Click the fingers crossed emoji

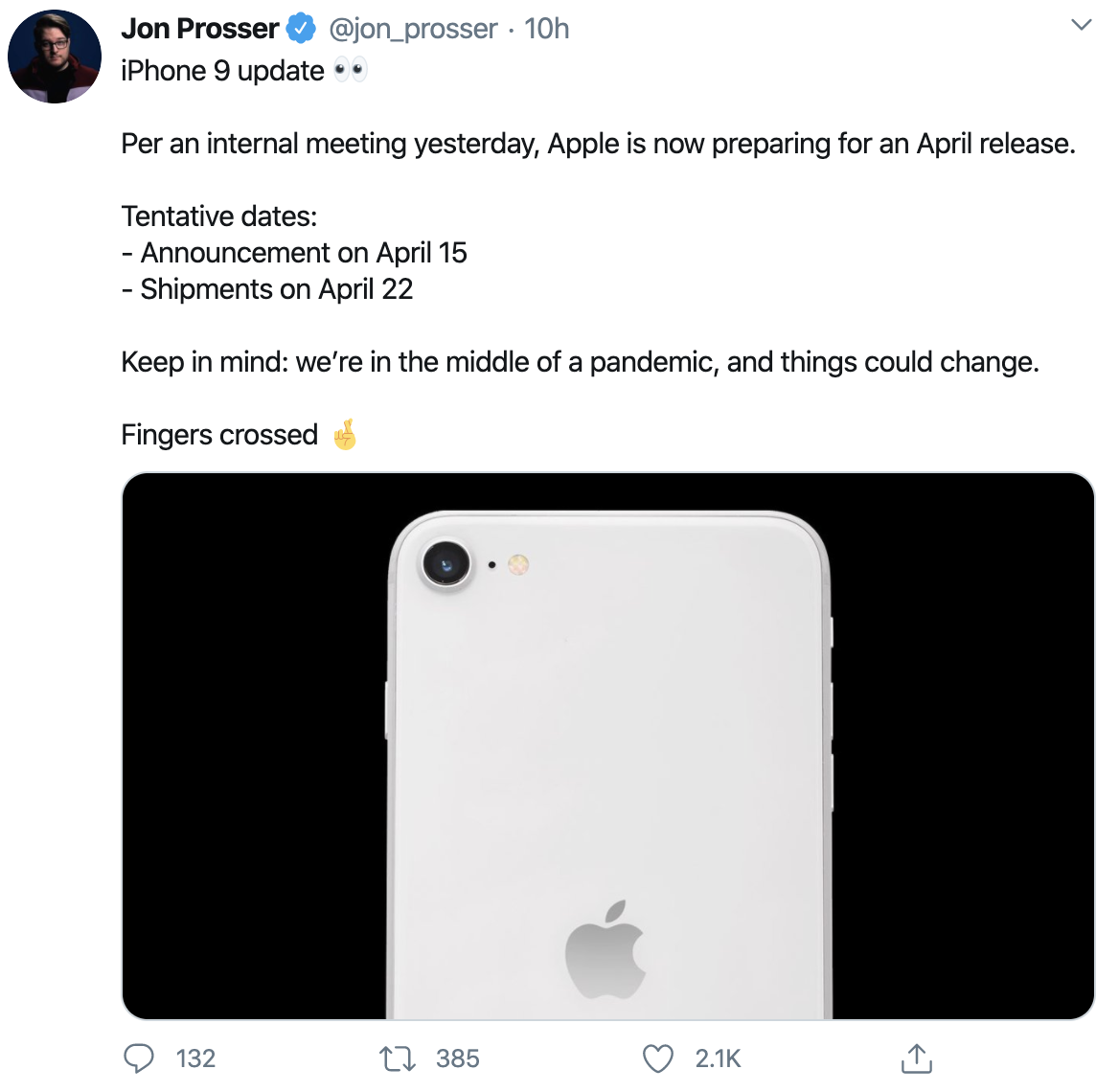click(x=345, y=435)
